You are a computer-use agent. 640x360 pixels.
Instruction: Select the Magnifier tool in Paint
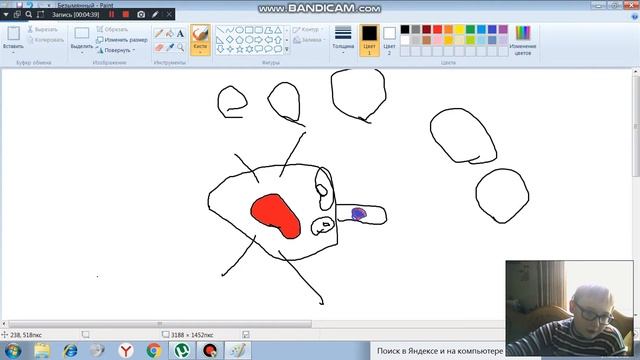[180, 47]
